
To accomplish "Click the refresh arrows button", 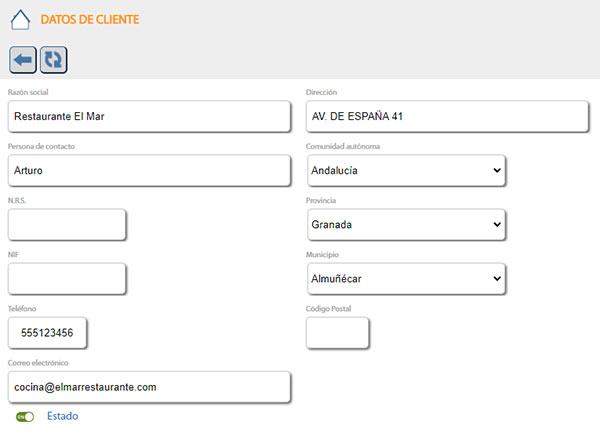I will (54, 60).
